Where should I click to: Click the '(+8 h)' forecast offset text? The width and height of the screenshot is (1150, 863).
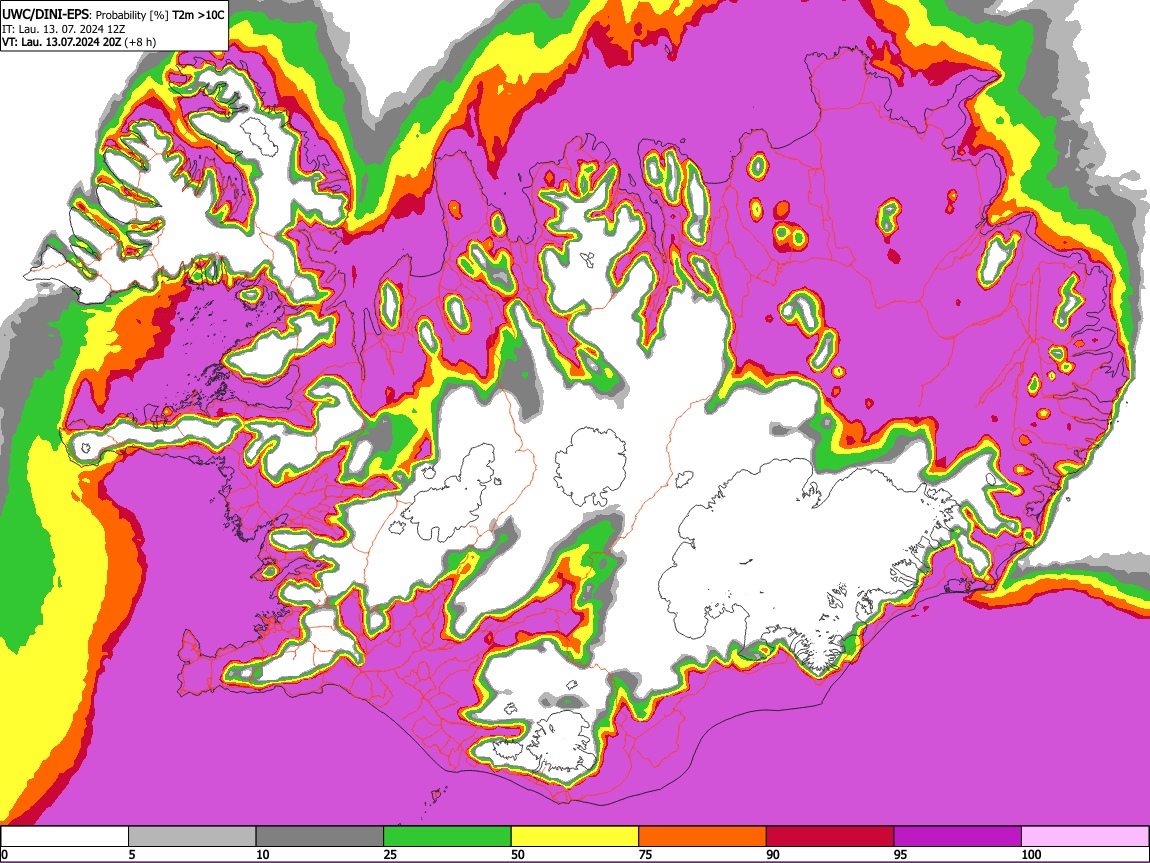[x=139, y=42]
